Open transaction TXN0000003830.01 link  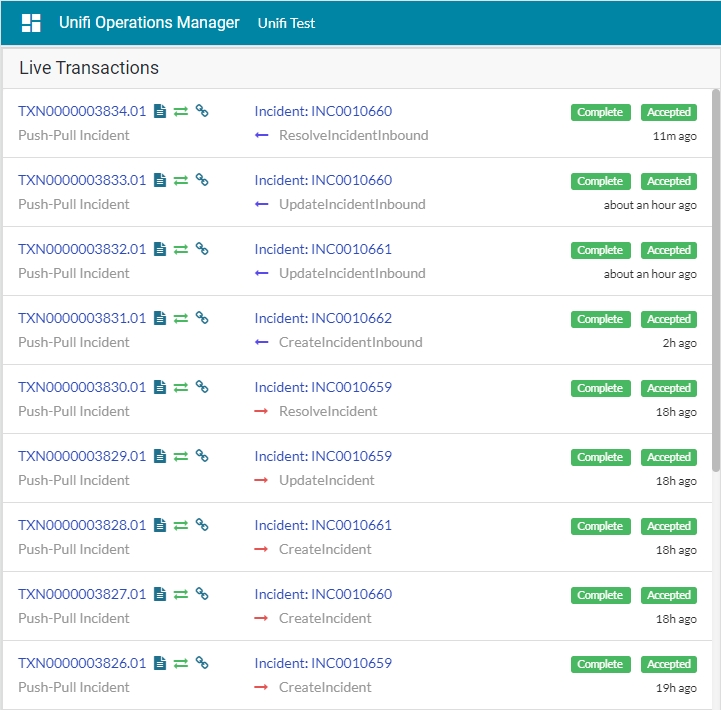pos(82,387)
